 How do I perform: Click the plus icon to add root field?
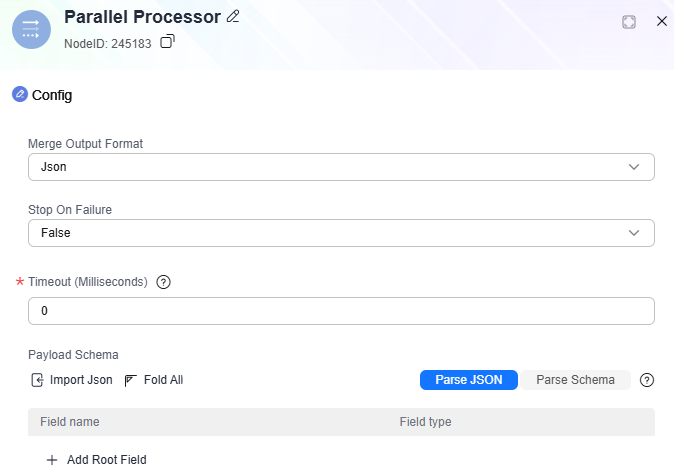(x=52, y=460)
